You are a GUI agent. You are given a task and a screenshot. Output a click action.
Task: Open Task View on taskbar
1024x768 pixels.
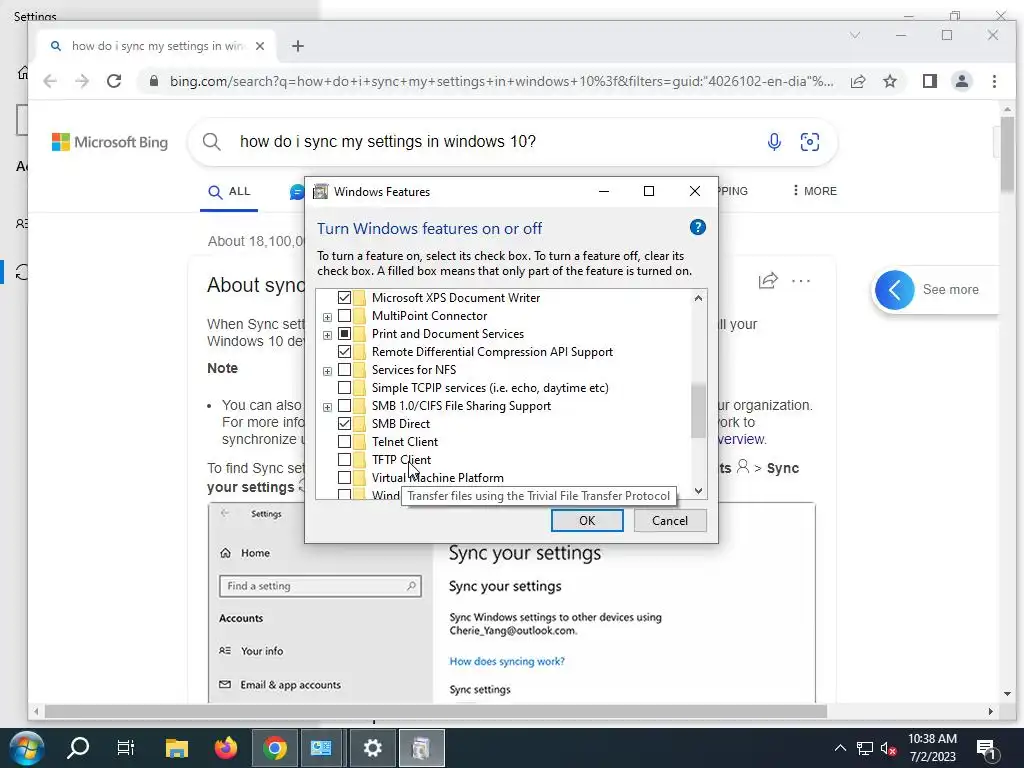point(125,748)
